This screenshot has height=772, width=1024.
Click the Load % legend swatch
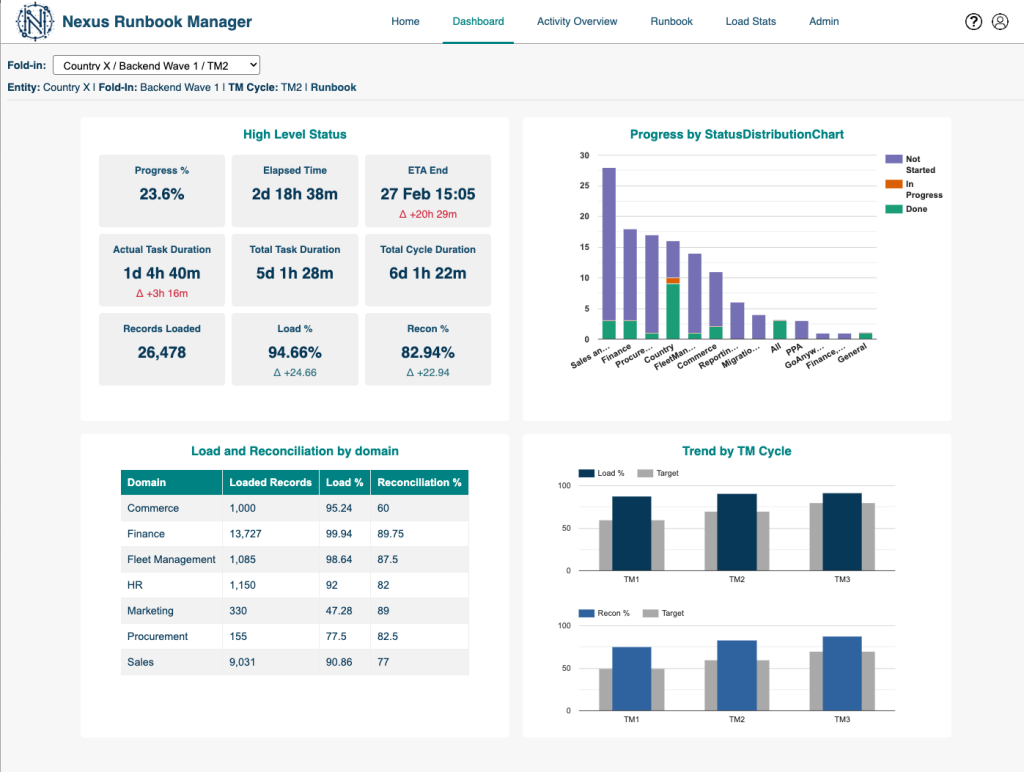coord(586,473)
